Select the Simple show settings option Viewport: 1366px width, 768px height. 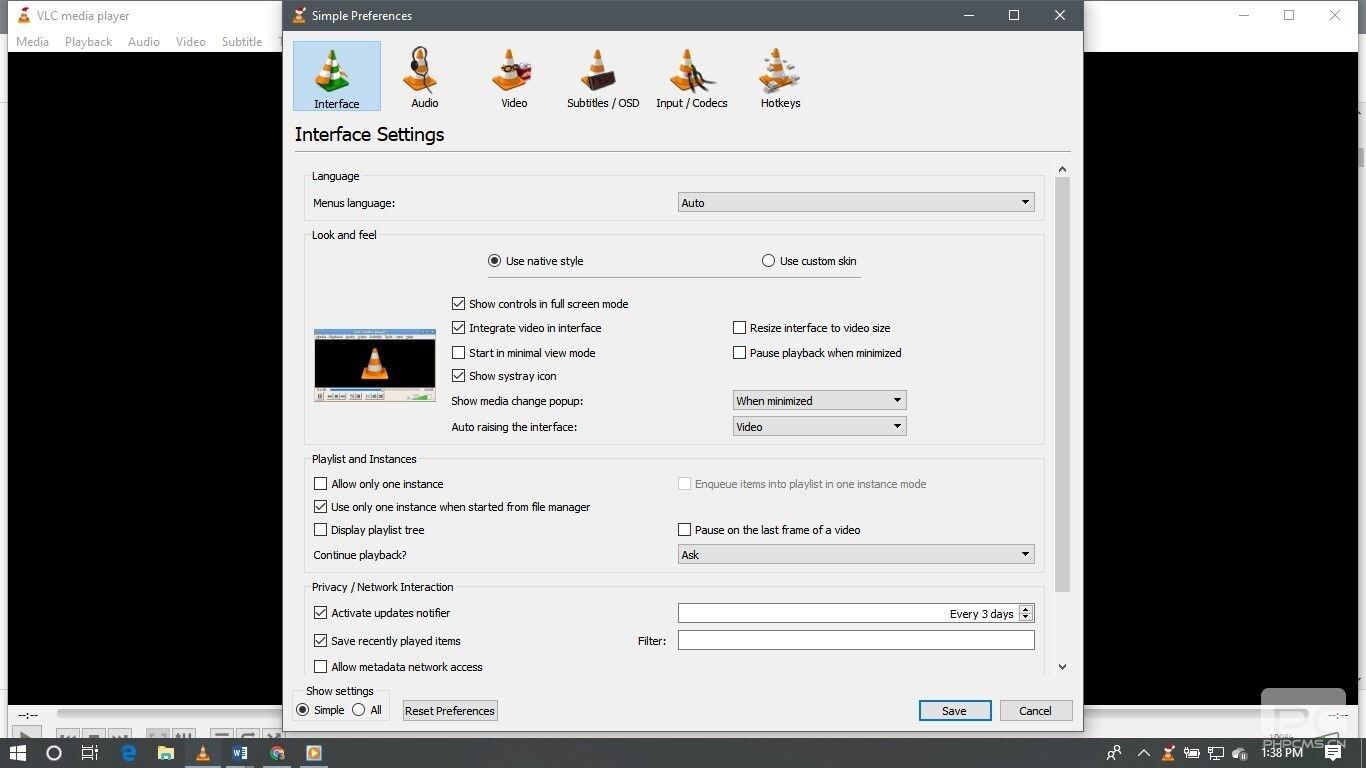click(303, 710)
